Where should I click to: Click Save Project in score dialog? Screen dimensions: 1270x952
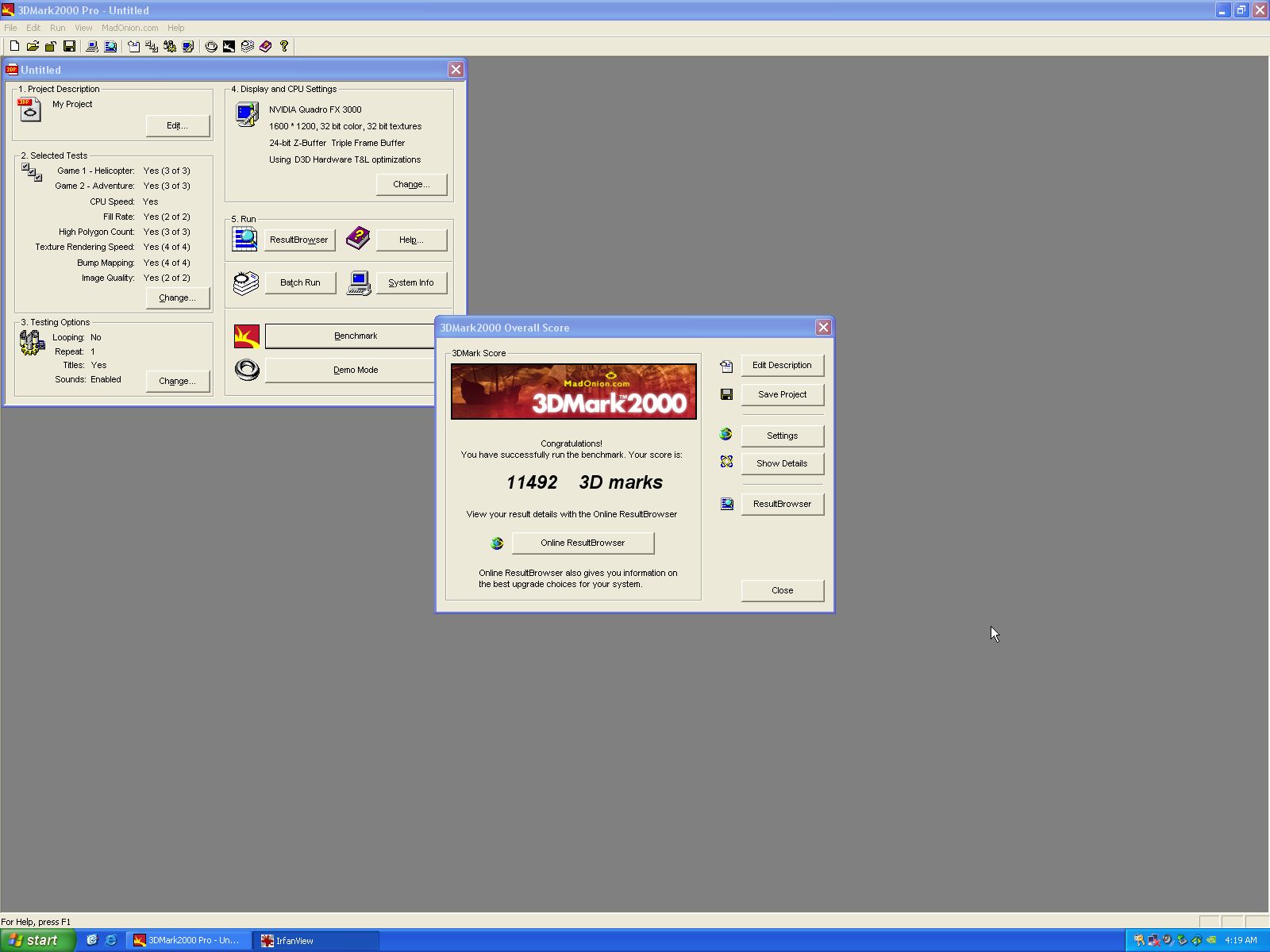click(x=783, y=394)
